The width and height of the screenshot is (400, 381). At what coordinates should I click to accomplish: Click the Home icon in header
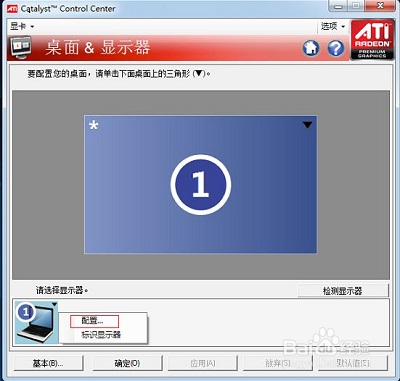tap(311, 48)
